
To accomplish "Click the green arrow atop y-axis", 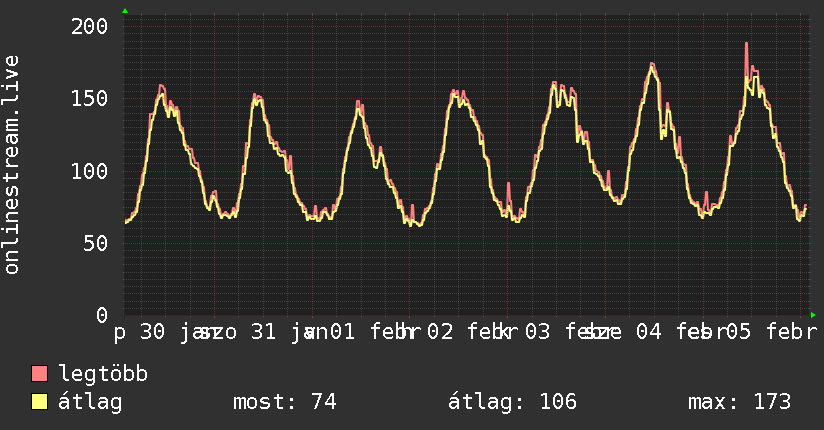I will (x=125, y=11).
